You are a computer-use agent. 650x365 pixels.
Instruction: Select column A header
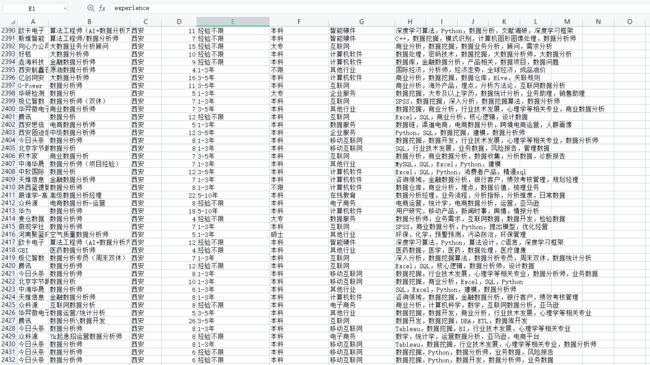[x=33, y=22]
